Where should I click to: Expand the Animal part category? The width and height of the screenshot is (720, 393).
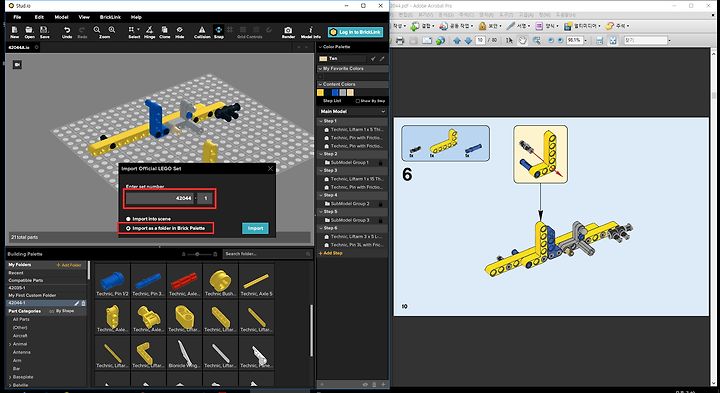click(10, 344)
